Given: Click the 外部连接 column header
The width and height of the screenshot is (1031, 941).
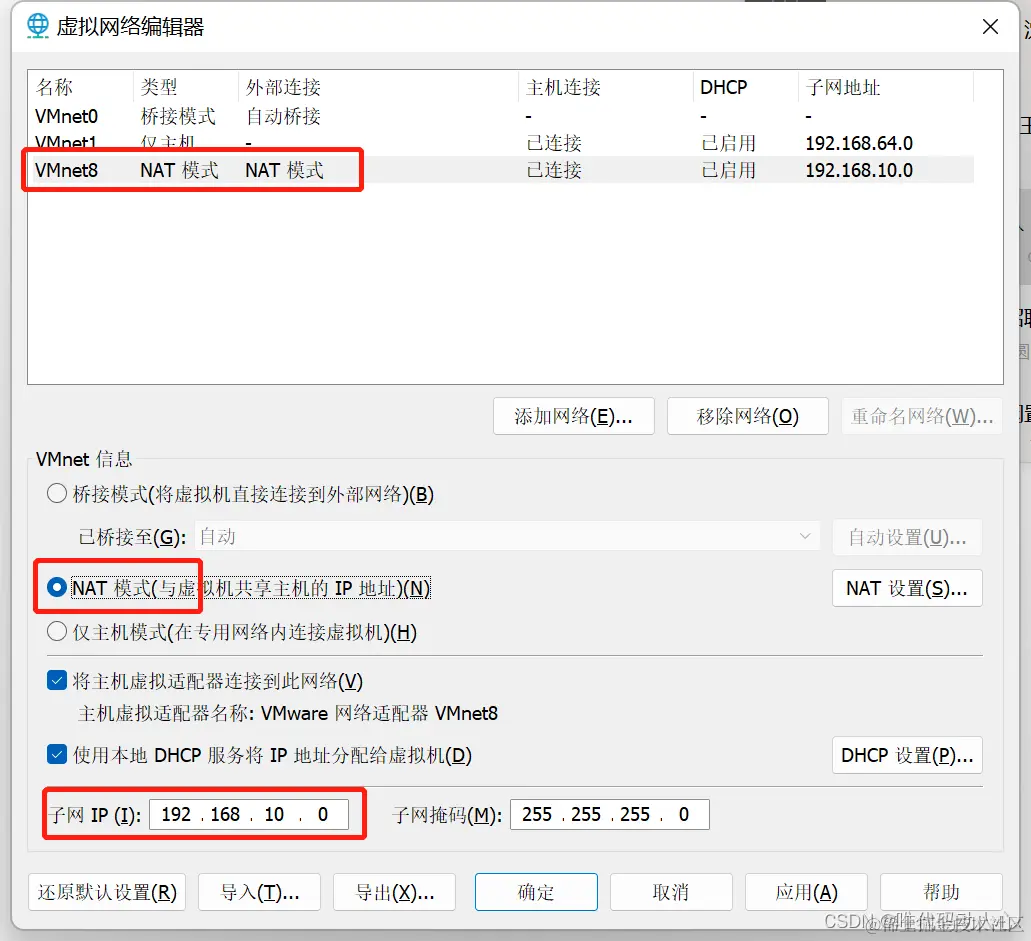Looking at the screenshot, I should click(378, 87).
